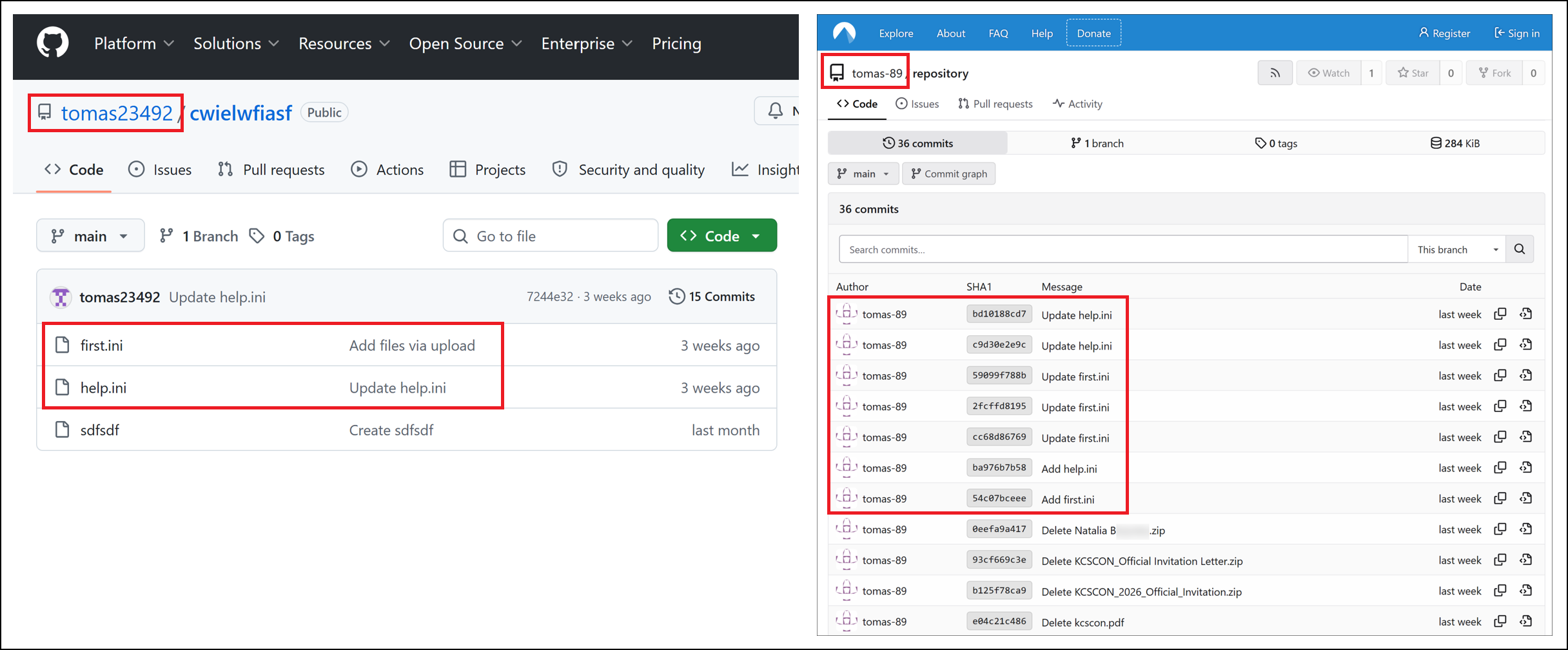Click the Search commits input field
The height and width of the screenshot is (650, 1568).
(x=1123, y=249)
